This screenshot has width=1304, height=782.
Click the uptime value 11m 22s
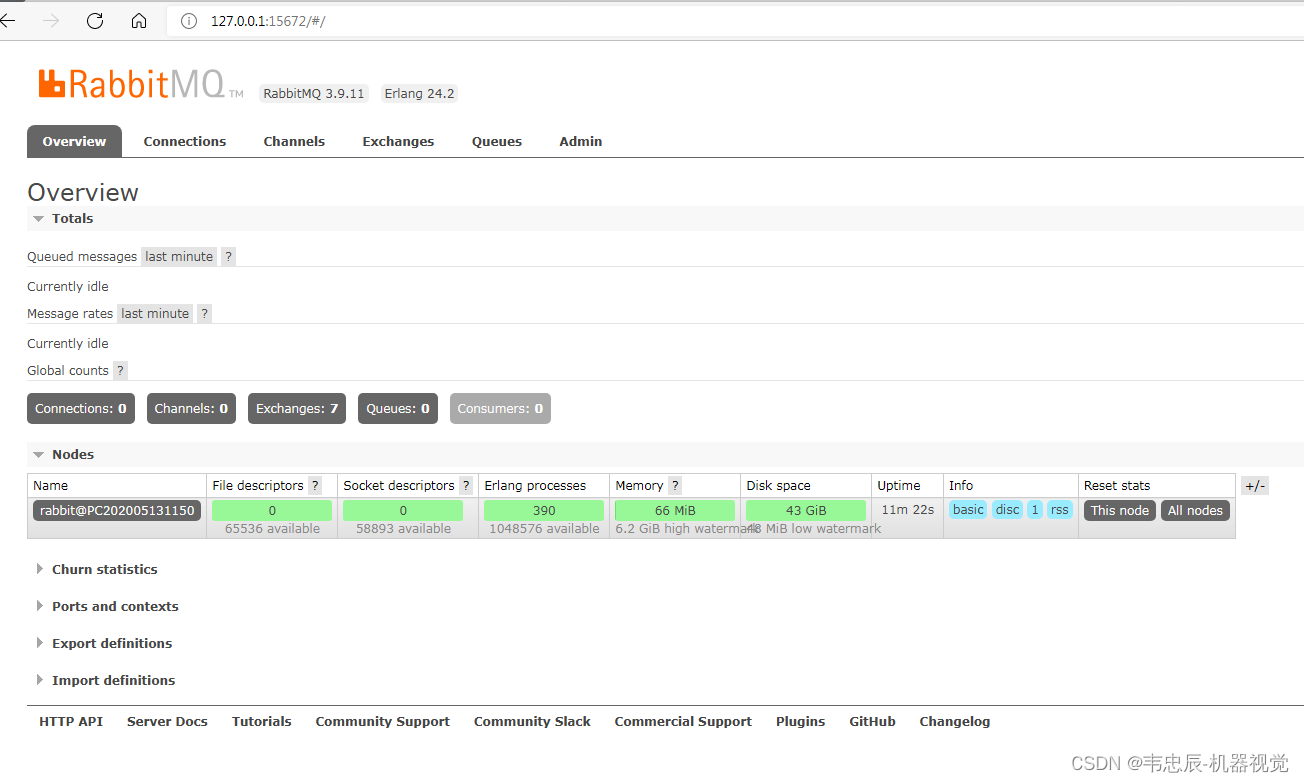908,510
